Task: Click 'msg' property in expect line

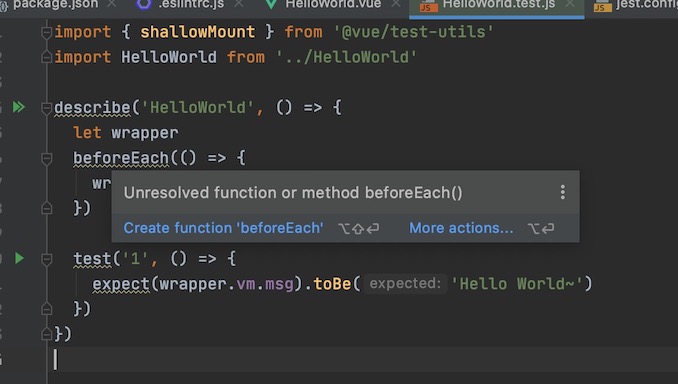Action: pyautogui.click(x=279, y=284)
